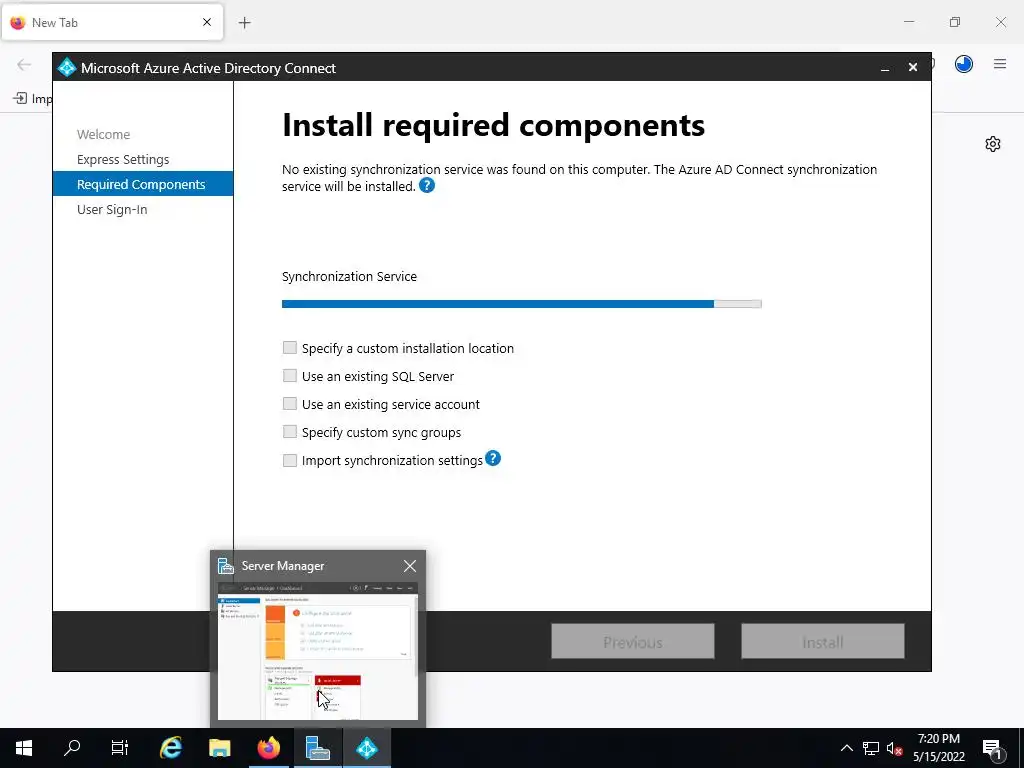The height and width of the screenshot is (768, 1024).
Task: Click the Install required components heading
Action: [493, 125]
